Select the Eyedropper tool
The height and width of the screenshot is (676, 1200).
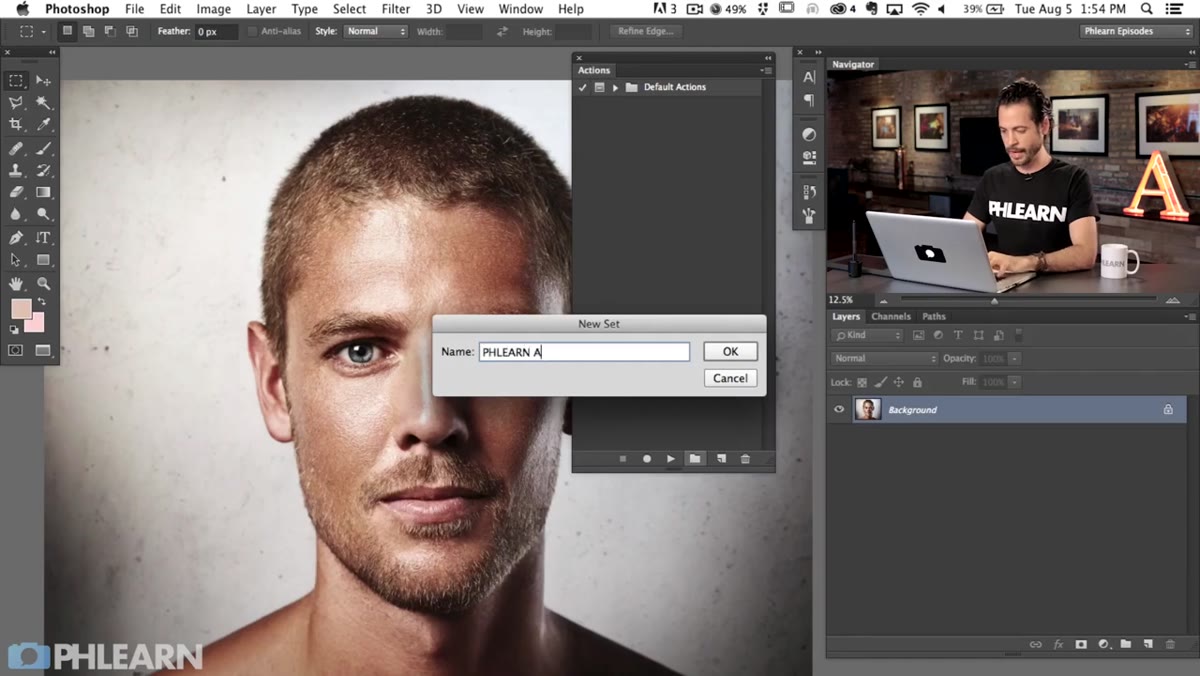coord(43,125)
